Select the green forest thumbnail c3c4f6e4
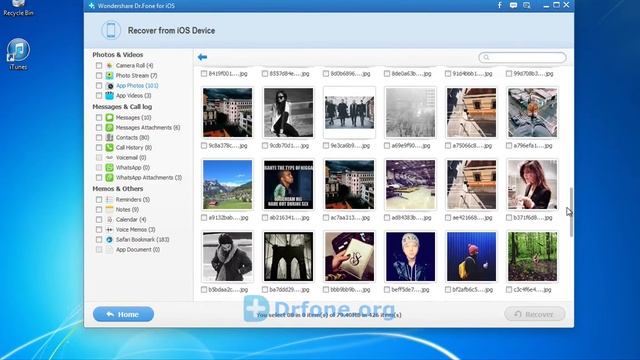Image resolution: width=640 pixels, height=360 pixels. pyautogui.click(x=532, y=257)
